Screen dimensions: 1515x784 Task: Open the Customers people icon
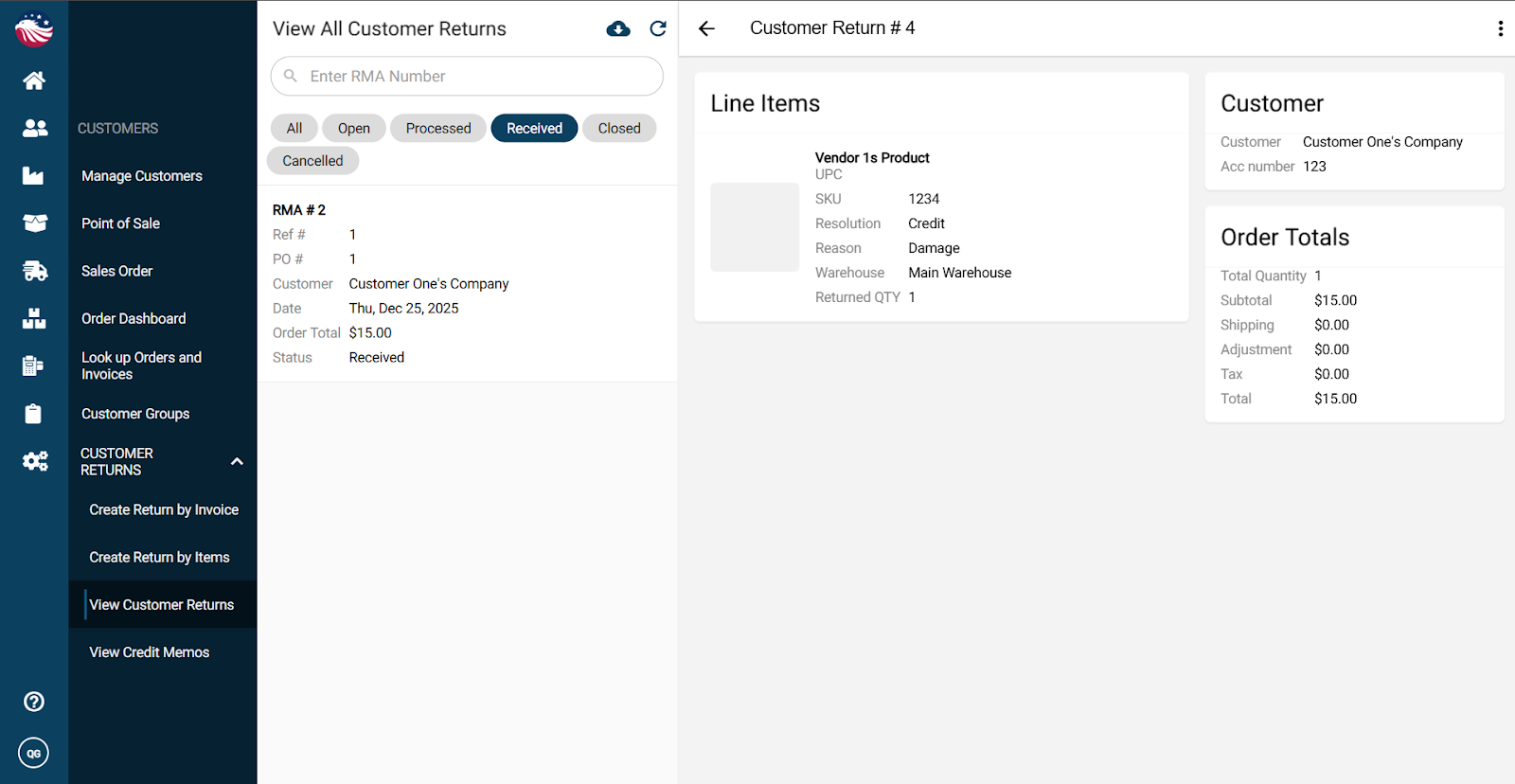(34, 128)
